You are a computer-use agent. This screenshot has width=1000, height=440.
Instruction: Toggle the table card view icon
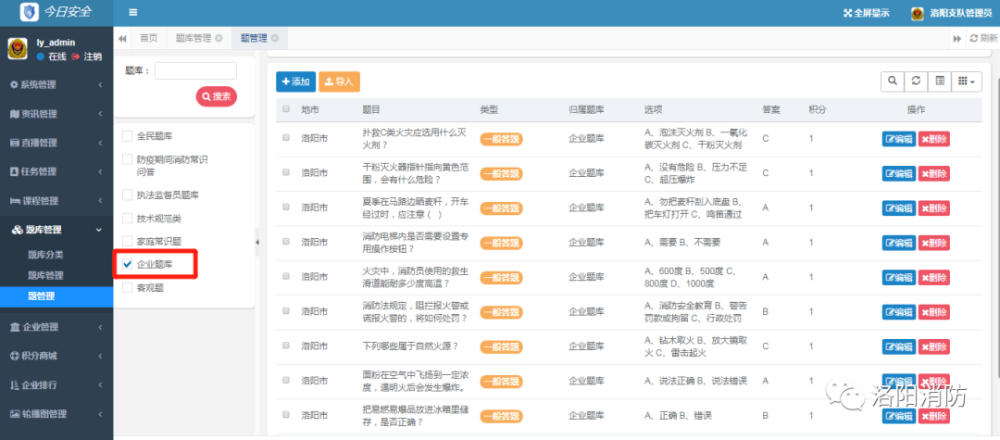tap(939, 81)
